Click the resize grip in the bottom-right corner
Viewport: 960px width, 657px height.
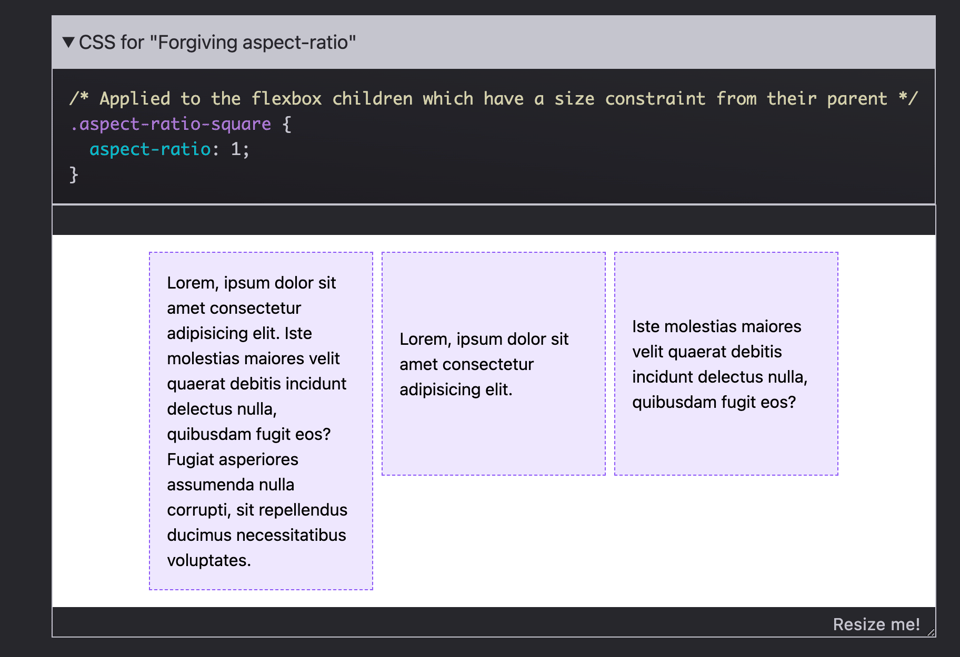point(930,631)
